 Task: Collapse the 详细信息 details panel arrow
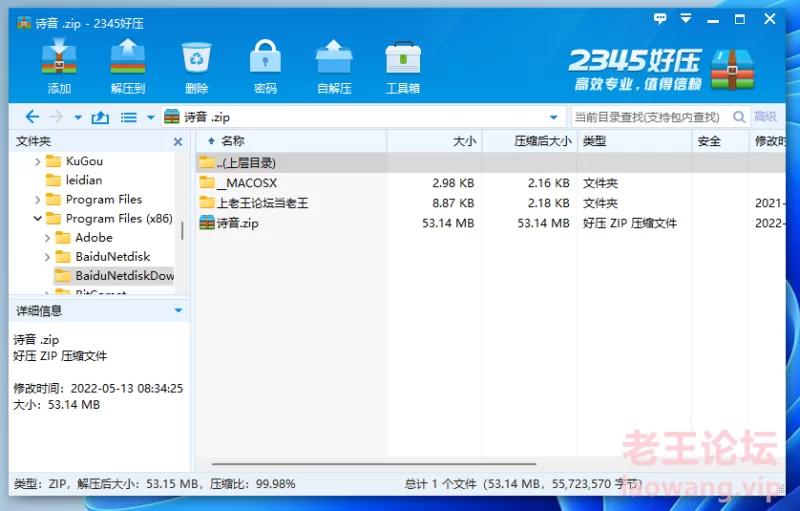pos(179,311)
